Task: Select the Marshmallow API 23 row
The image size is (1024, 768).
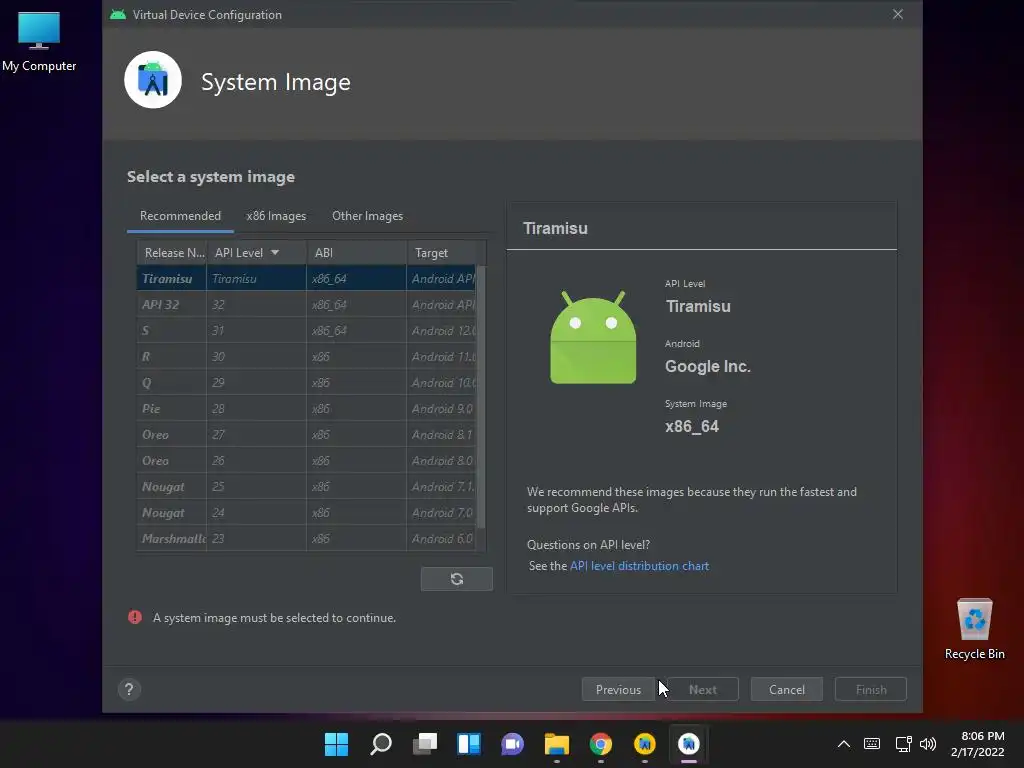Action: tap(306, 539)
